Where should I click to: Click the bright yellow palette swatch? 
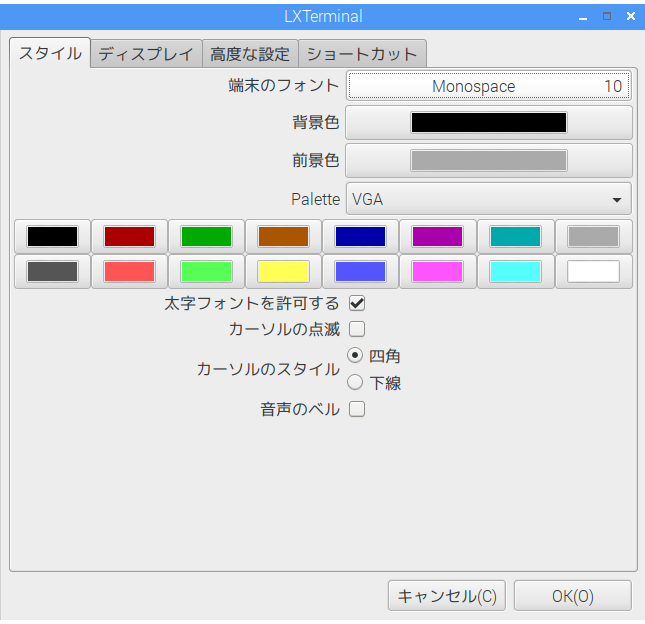tap(283, 271)
